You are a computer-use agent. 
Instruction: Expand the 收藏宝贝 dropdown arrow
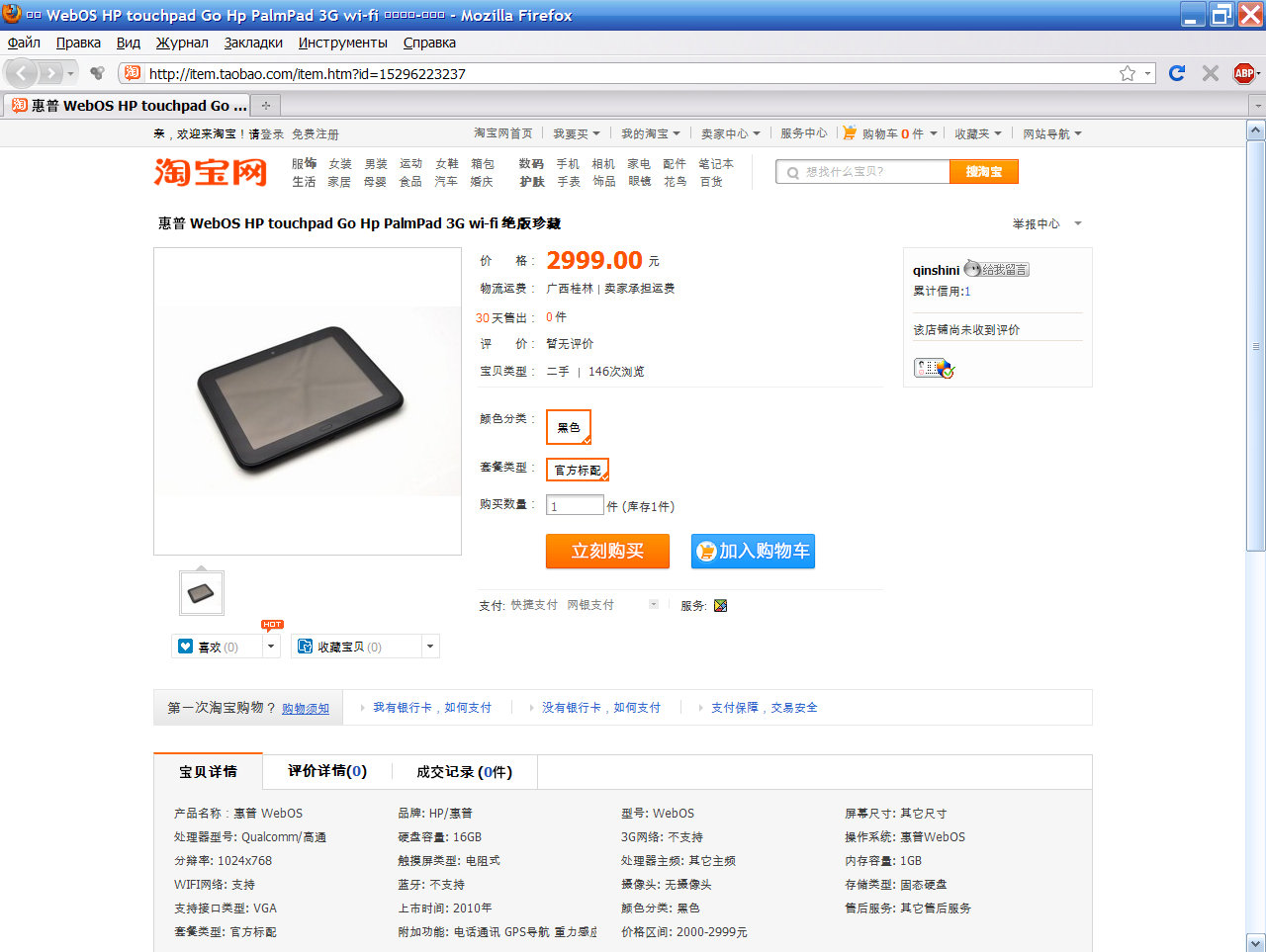[x=429, y=647]
